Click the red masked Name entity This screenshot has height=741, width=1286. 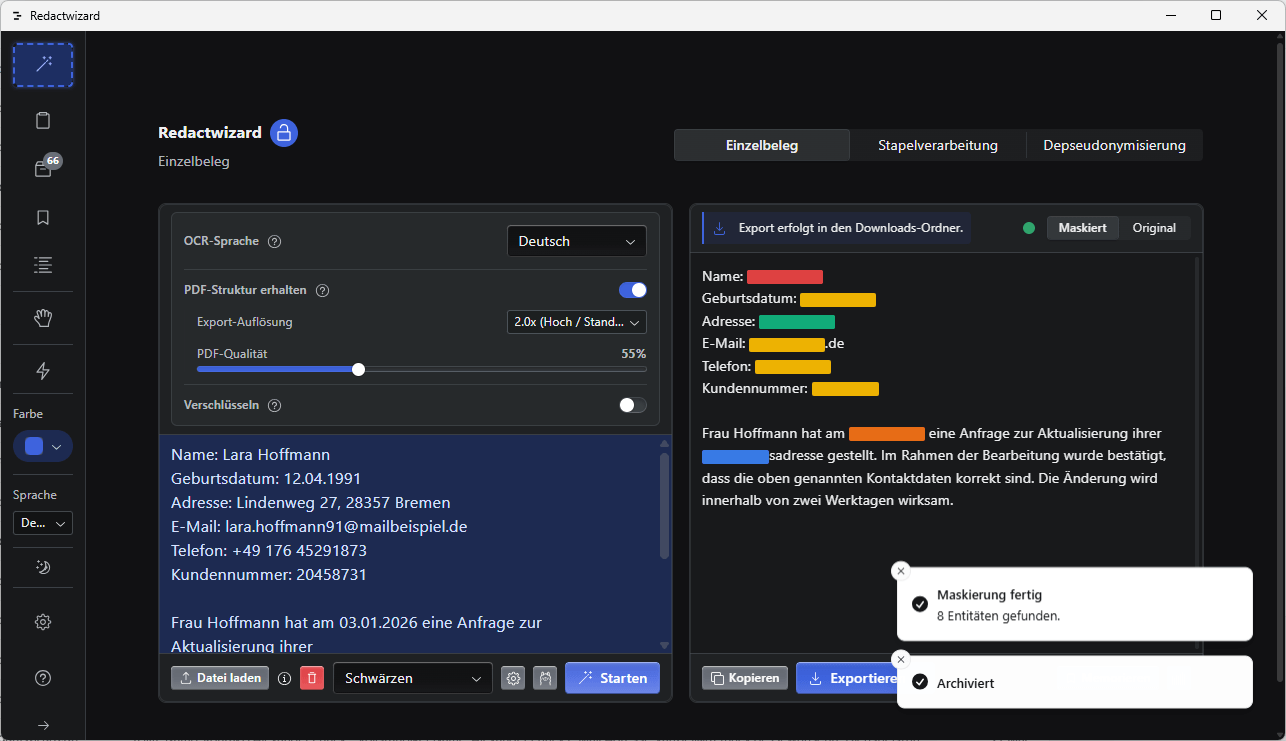(785, 277)
